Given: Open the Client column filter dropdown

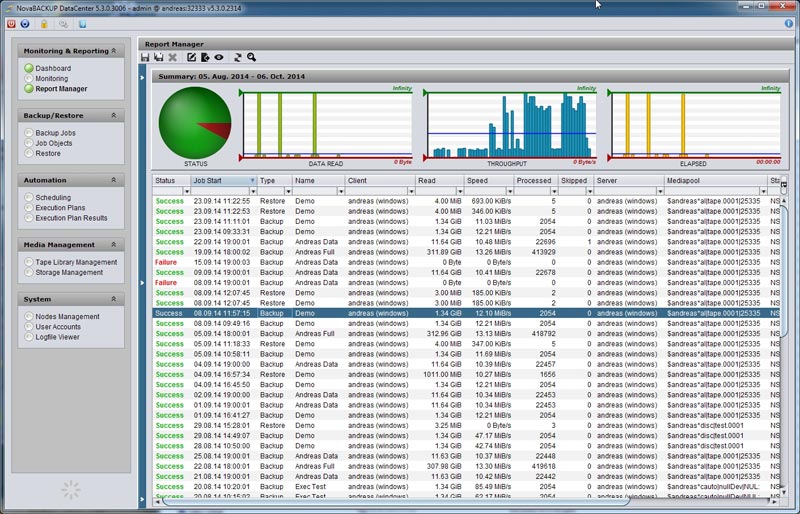Looking at the screenshot, I should point(411,191).
